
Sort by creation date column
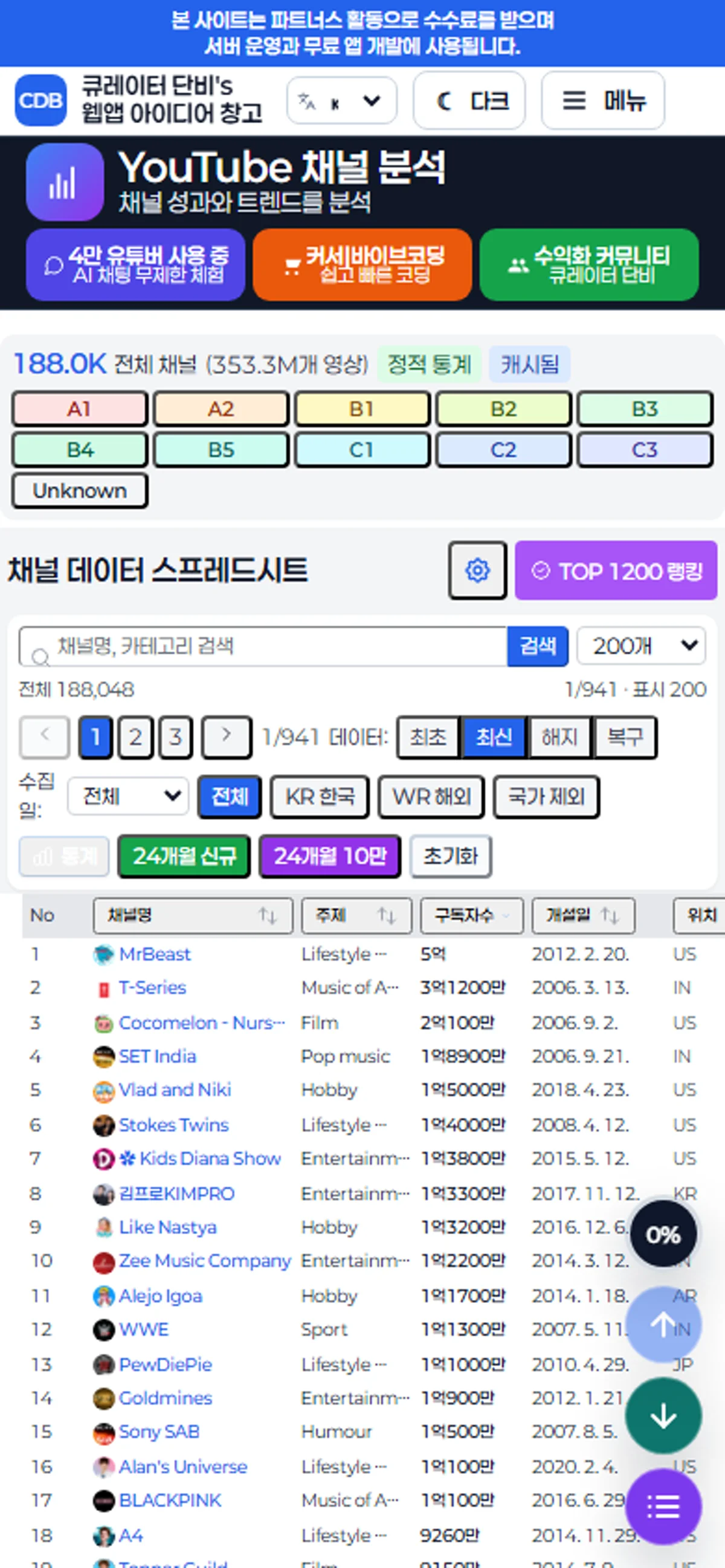point(583,915)
